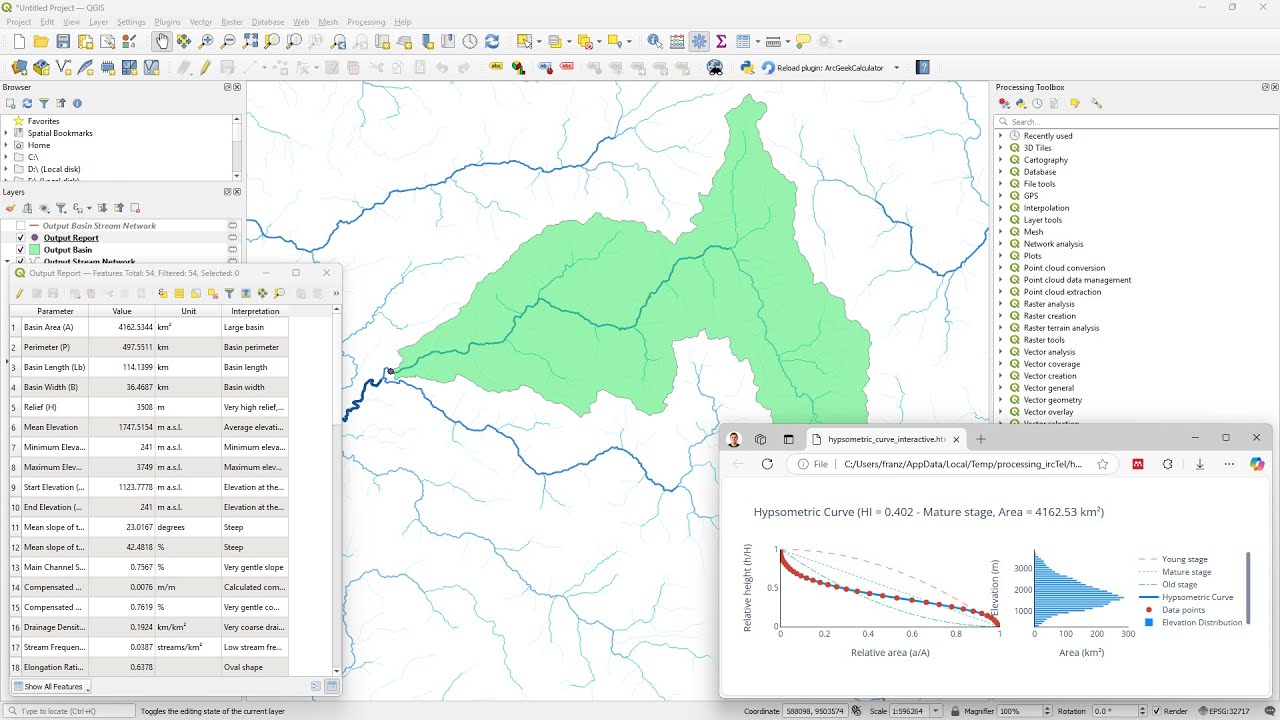The width and height of the screenshot is (1280, 720).
Task: Click the New Project icon in the toolbar
Action: (x=19, y=41)
